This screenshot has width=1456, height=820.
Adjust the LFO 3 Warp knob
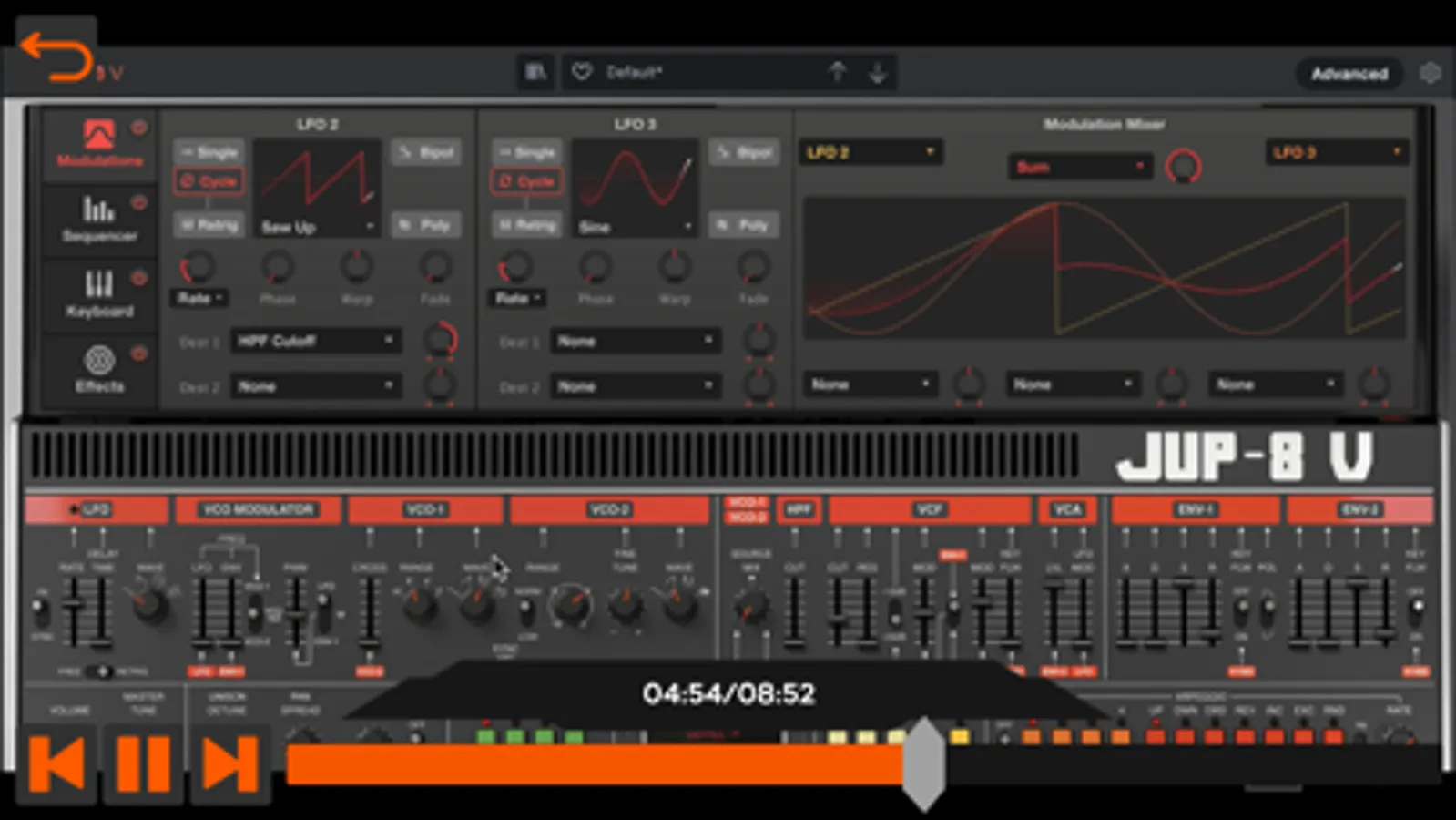point(674,267)
